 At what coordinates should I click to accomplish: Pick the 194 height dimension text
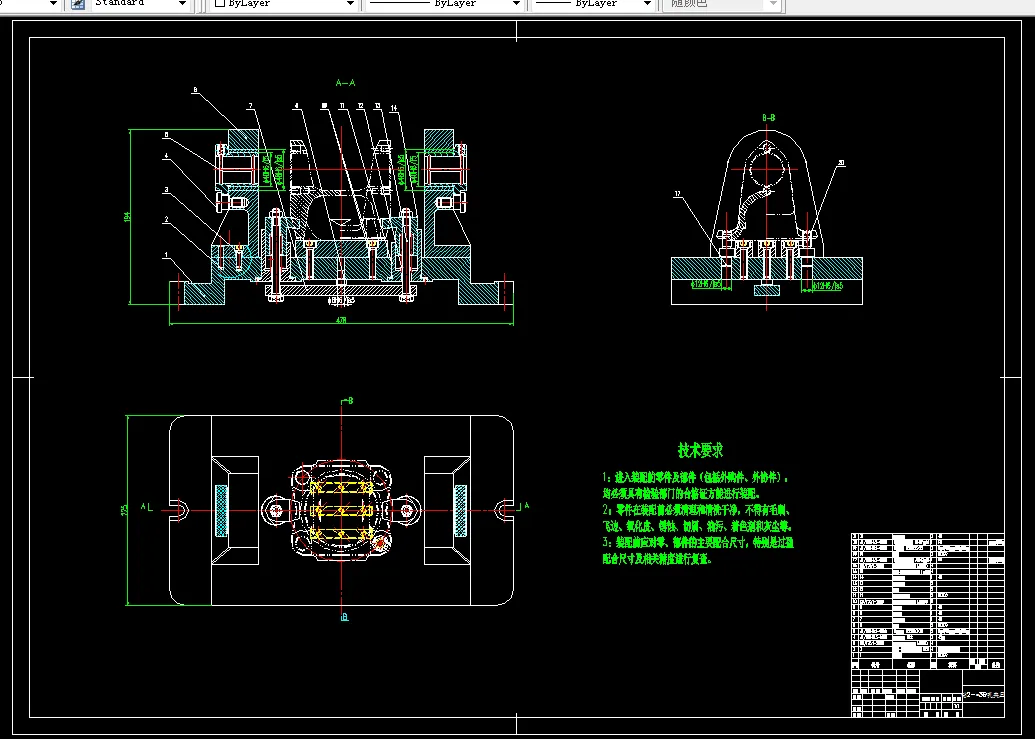(127, 216)
